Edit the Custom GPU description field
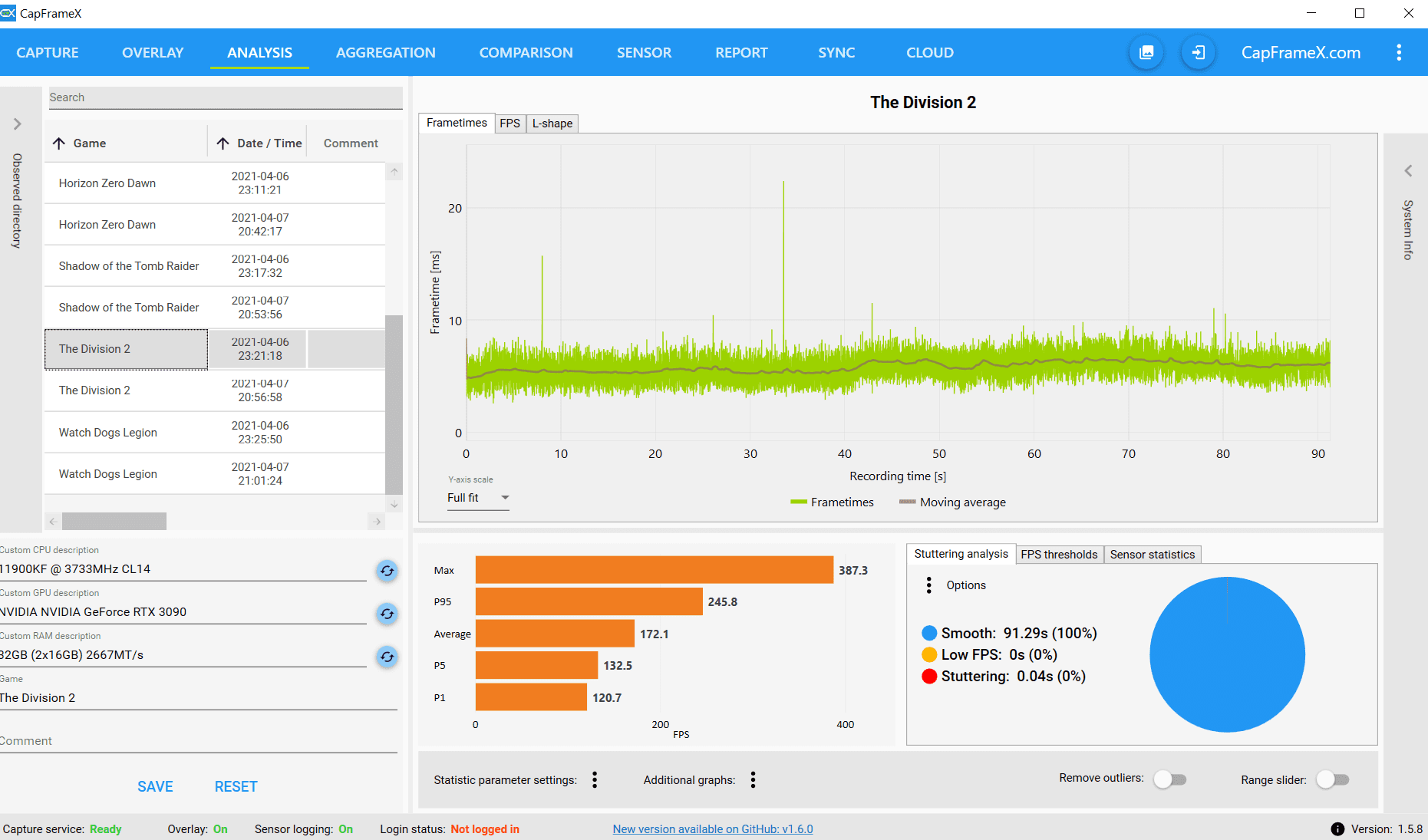The image size is (1428, 840). point(183,612)
